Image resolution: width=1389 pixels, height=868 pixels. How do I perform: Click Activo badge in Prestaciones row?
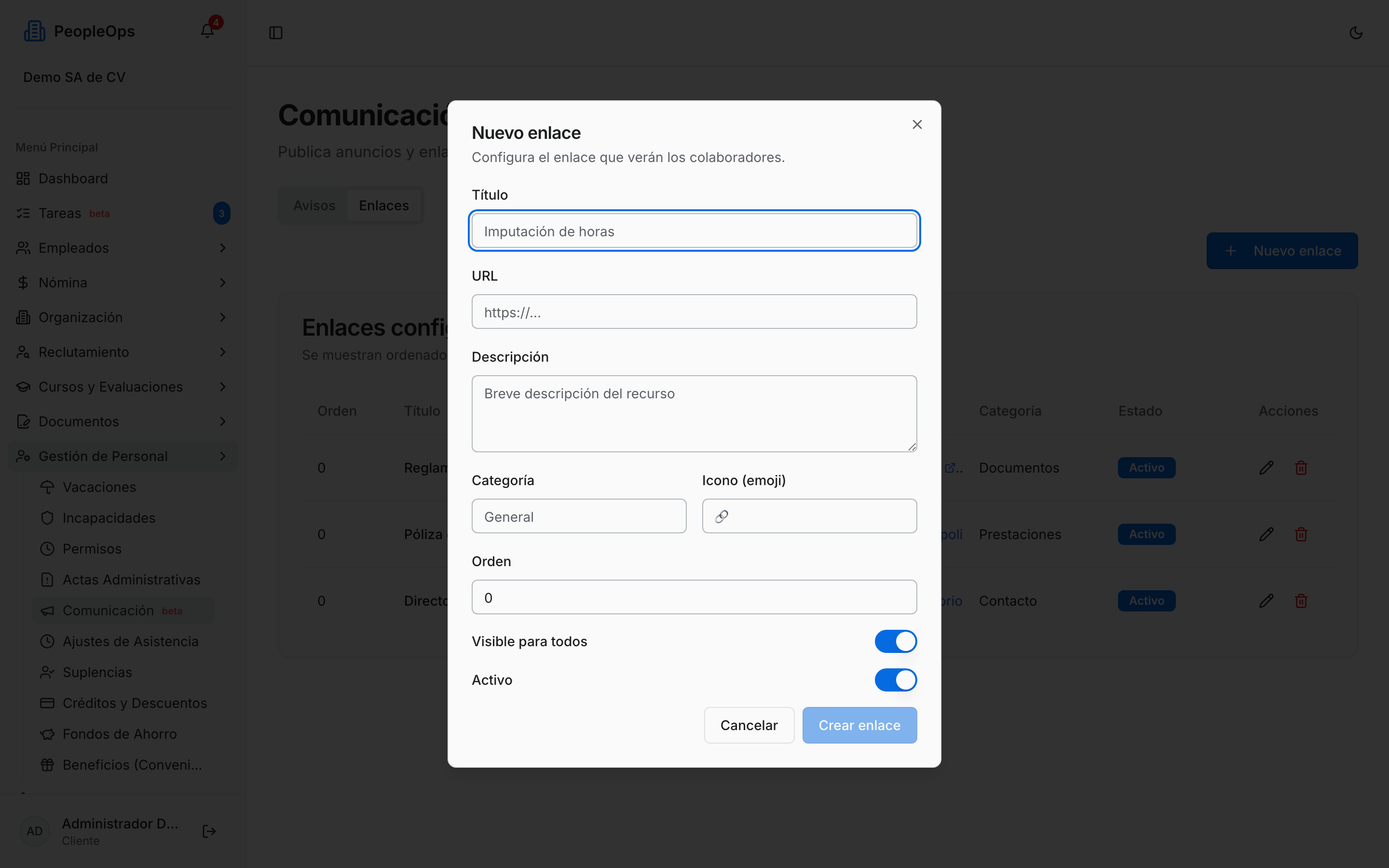coord(1146,534)
